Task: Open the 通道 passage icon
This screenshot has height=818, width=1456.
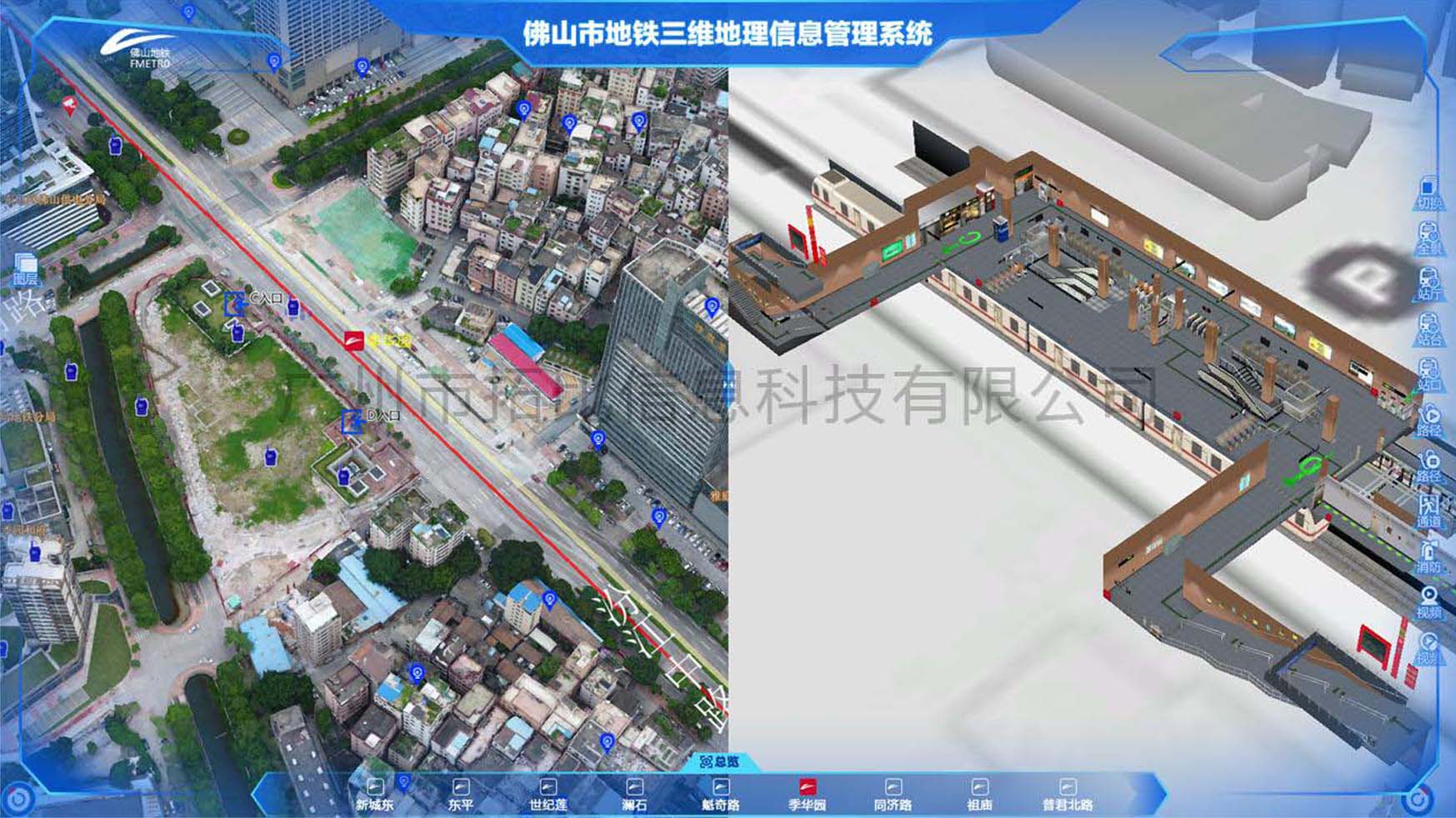Action: (1428, 511)
